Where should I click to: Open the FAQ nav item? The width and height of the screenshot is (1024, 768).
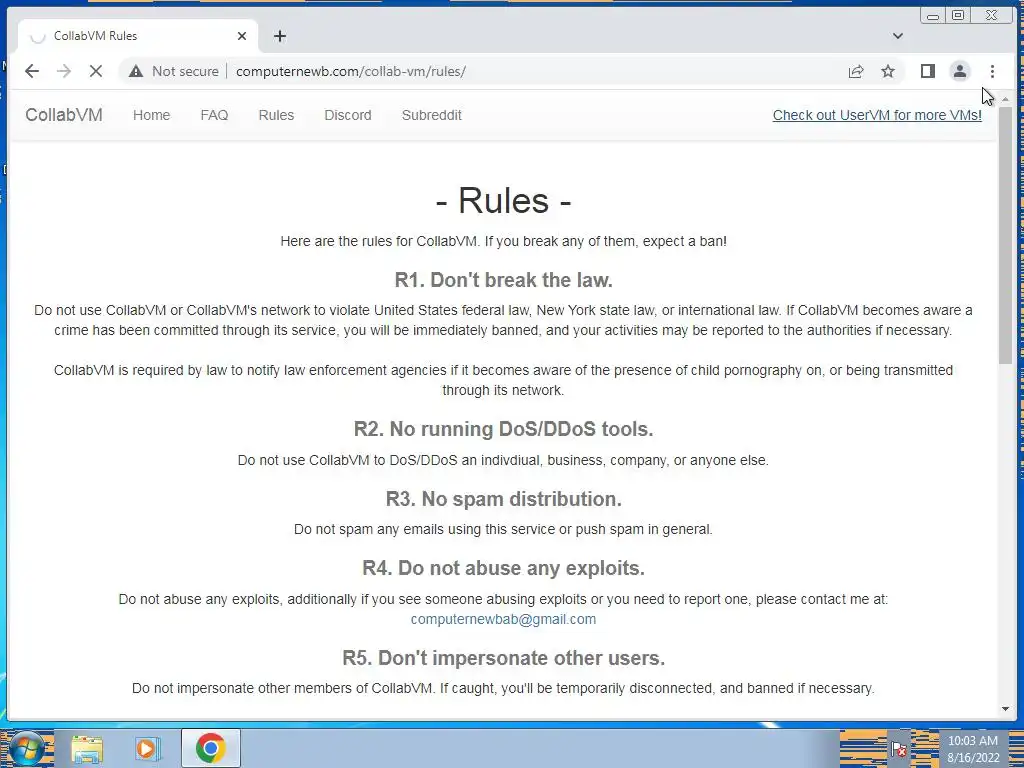(214, 115)
